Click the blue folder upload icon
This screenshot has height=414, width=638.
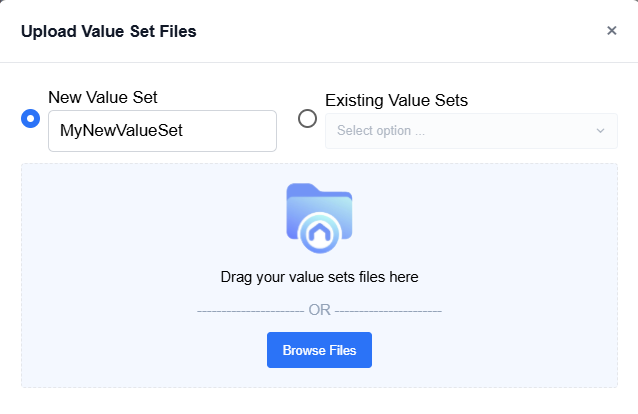click(x=319, y=218)
